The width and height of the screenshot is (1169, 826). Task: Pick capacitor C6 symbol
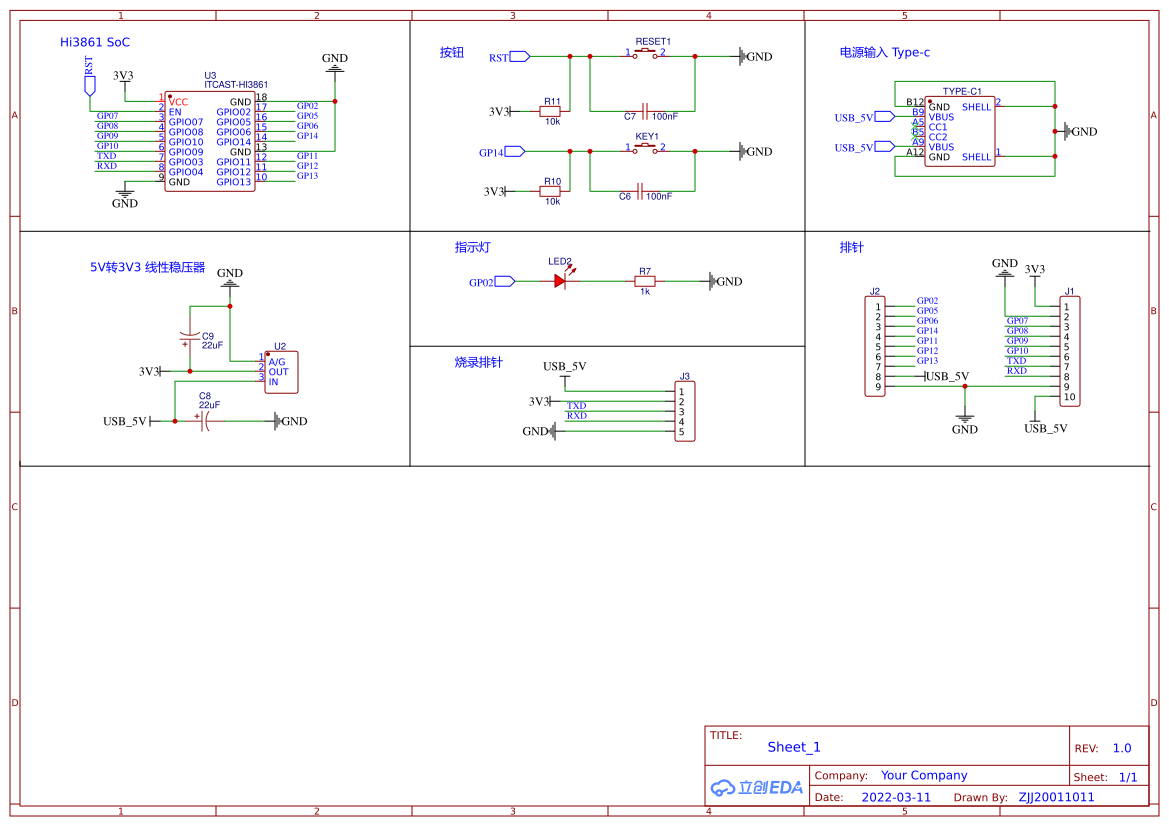click(640, 192)
